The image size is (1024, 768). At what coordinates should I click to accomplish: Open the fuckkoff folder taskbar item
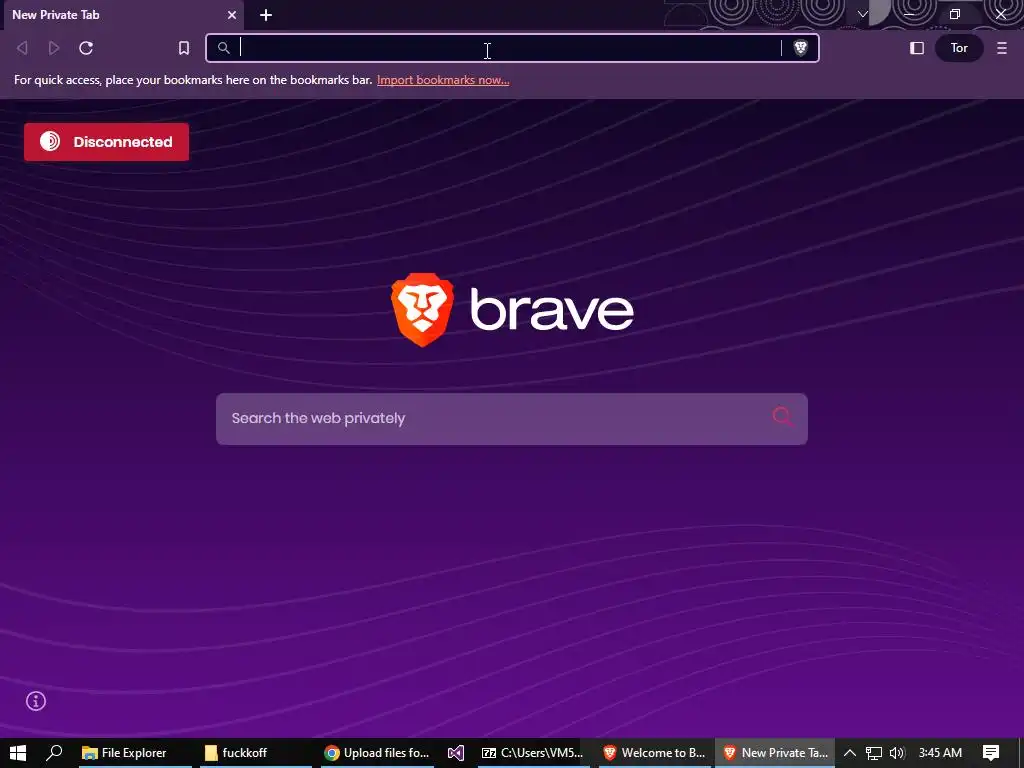pyautogui.click(x=255, y=752)
